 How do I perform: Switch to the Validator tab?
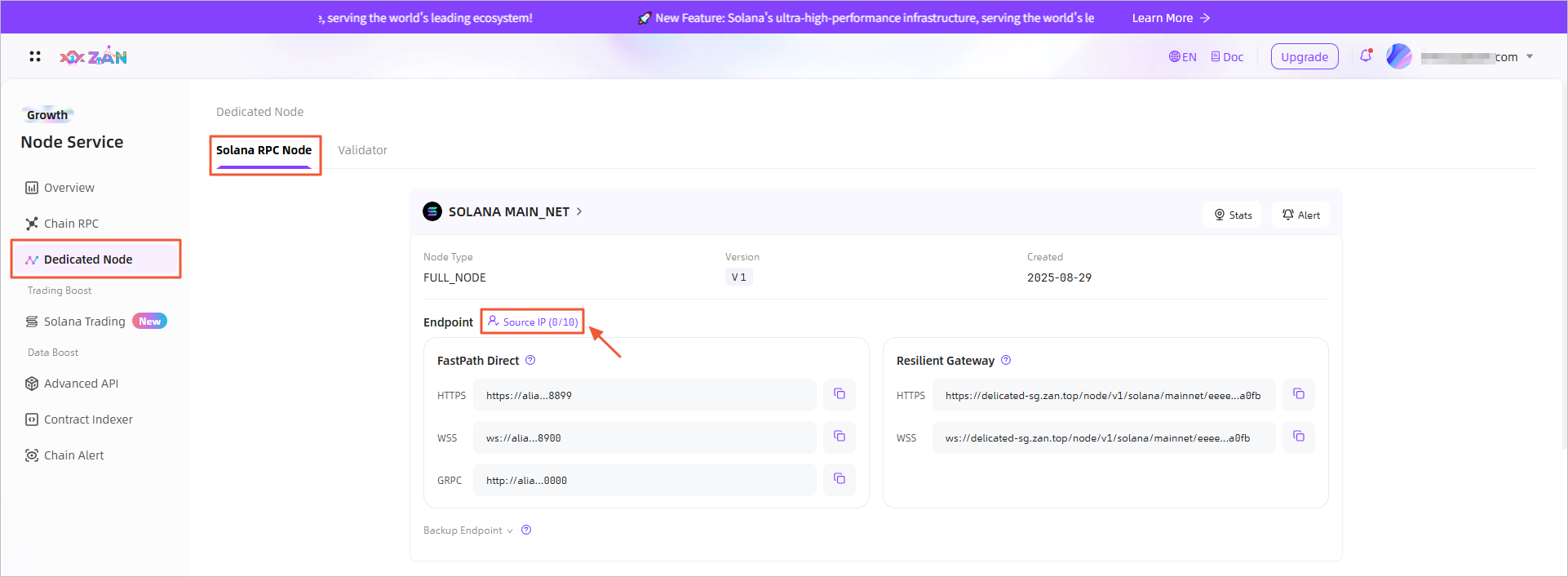[362, 150]
